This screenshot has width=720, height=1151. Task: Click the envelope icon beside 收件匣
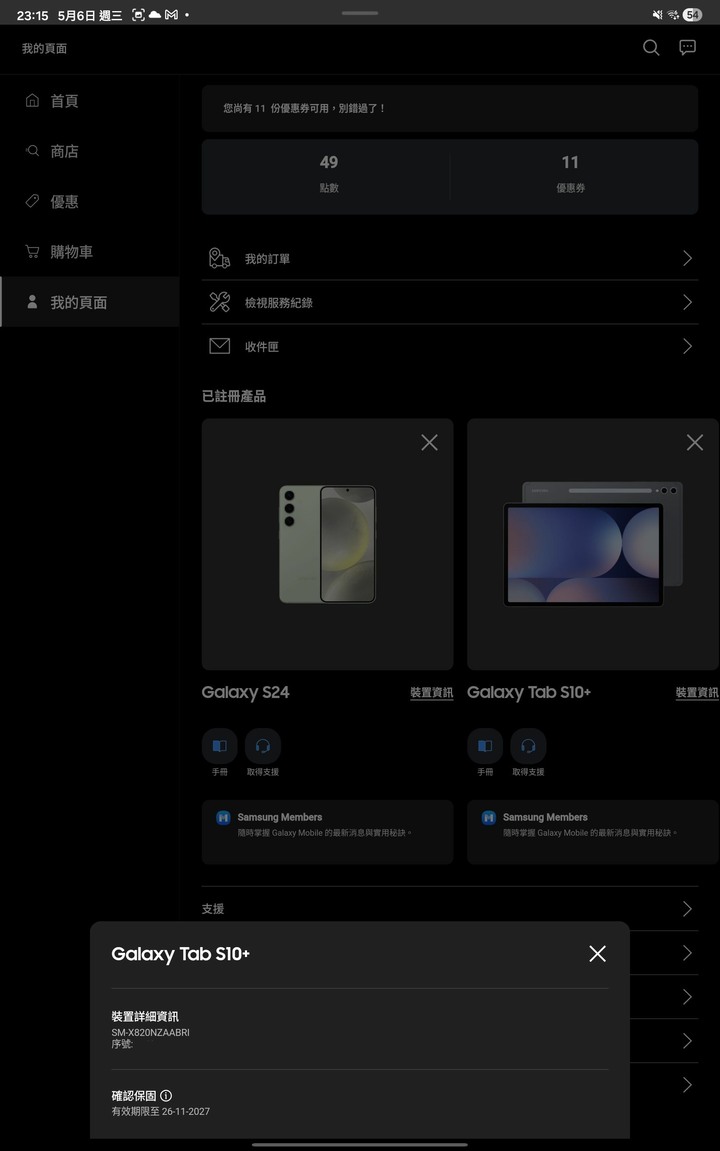(x=219, y=346)
